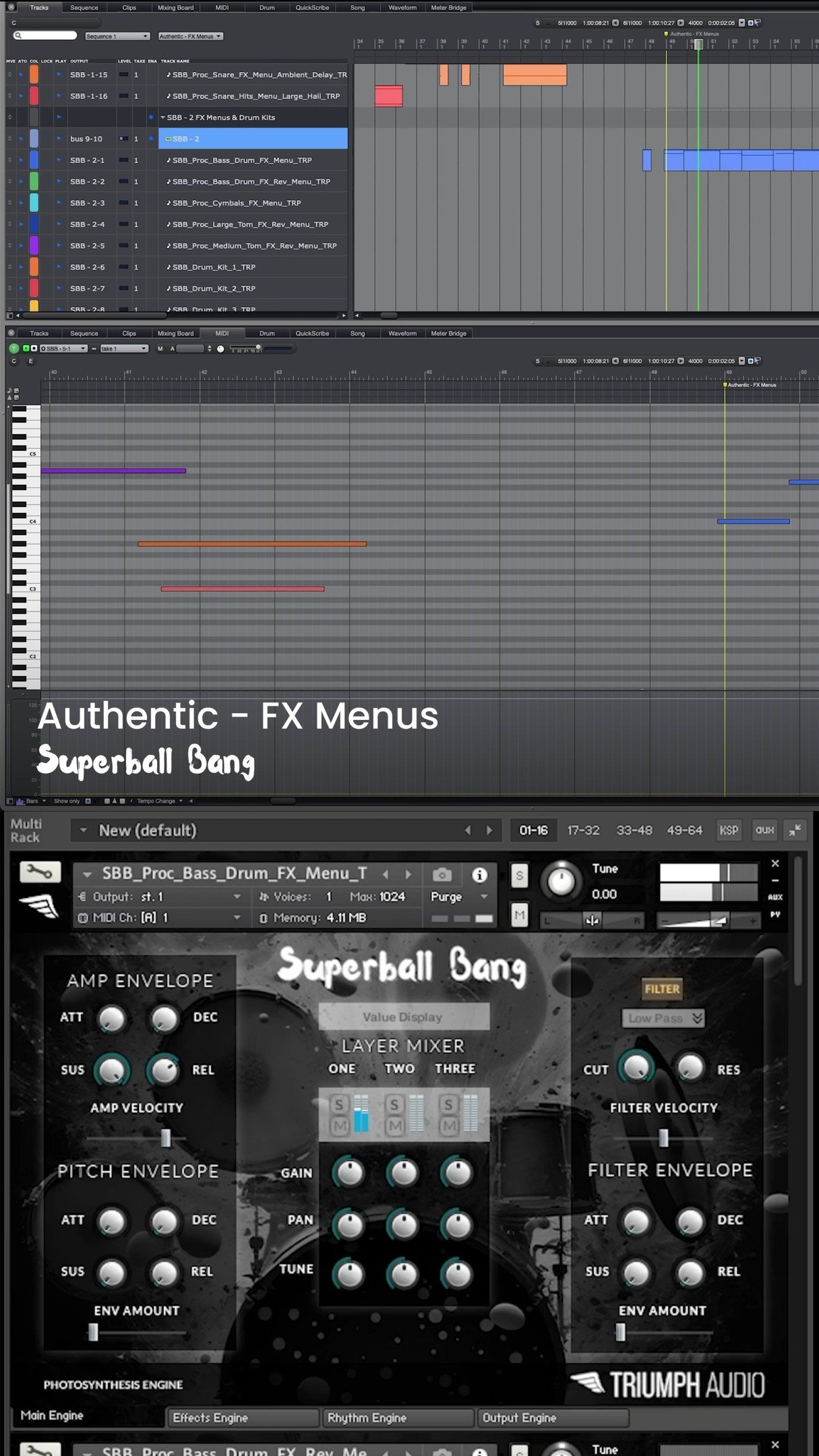
Task: Open Kontakt instrument edit wrench icon
Action: tap(40, 872)
